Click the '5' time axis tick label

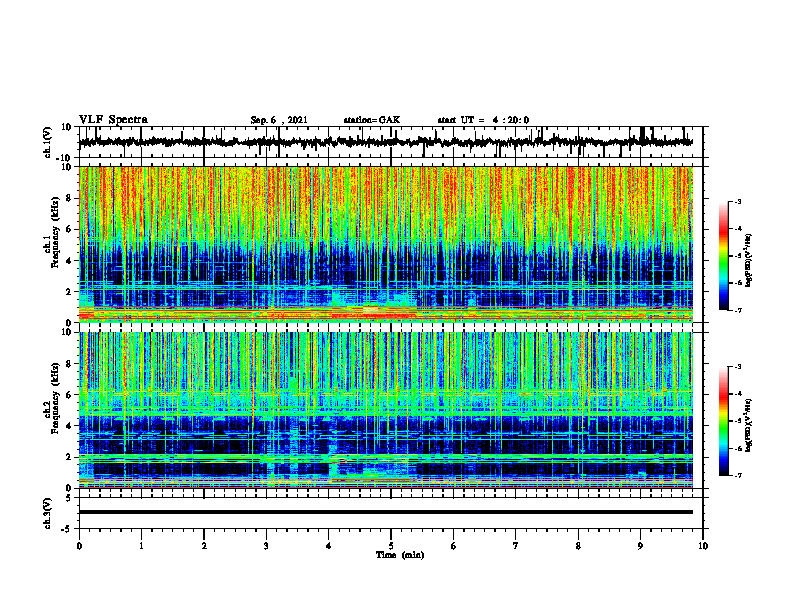click(391, 546)
